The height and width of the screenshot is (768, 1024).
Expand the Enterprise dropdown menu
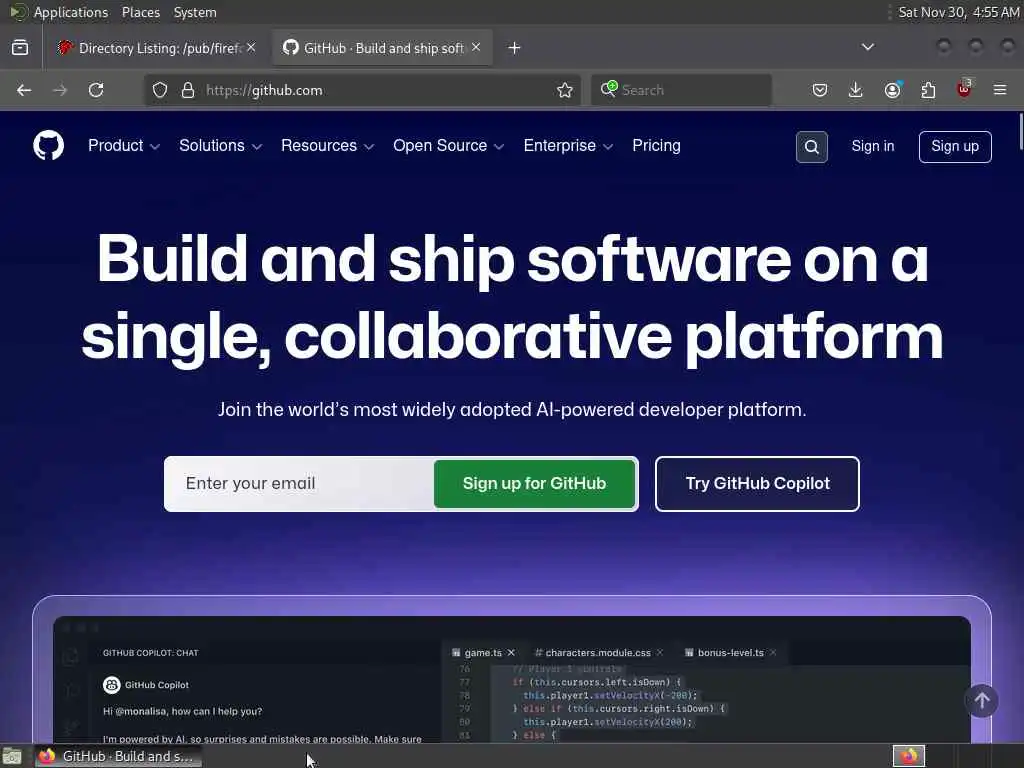(568, 146)
